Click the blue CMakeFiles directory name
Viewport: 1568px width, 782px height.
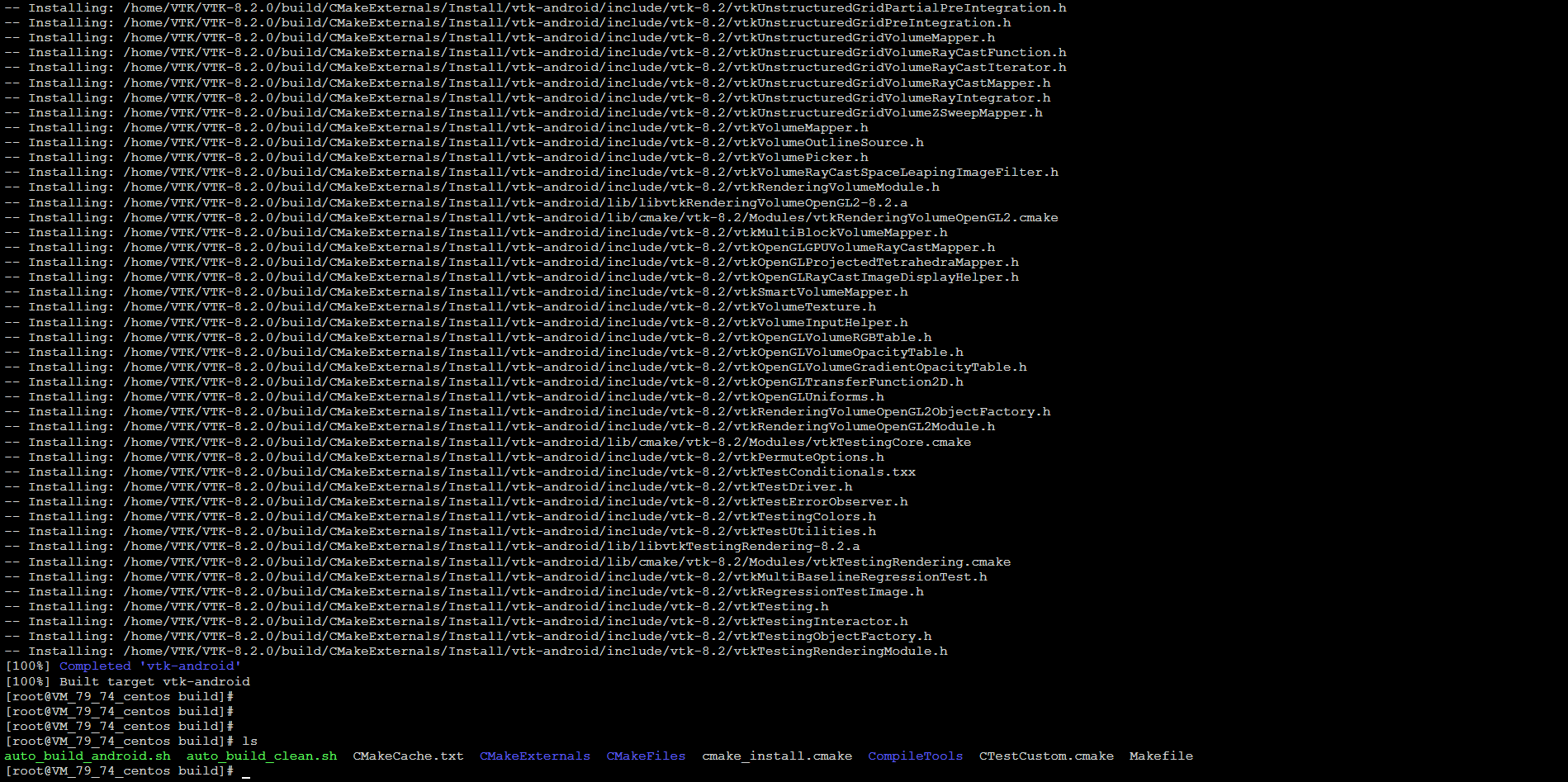[x=646, y=756]
